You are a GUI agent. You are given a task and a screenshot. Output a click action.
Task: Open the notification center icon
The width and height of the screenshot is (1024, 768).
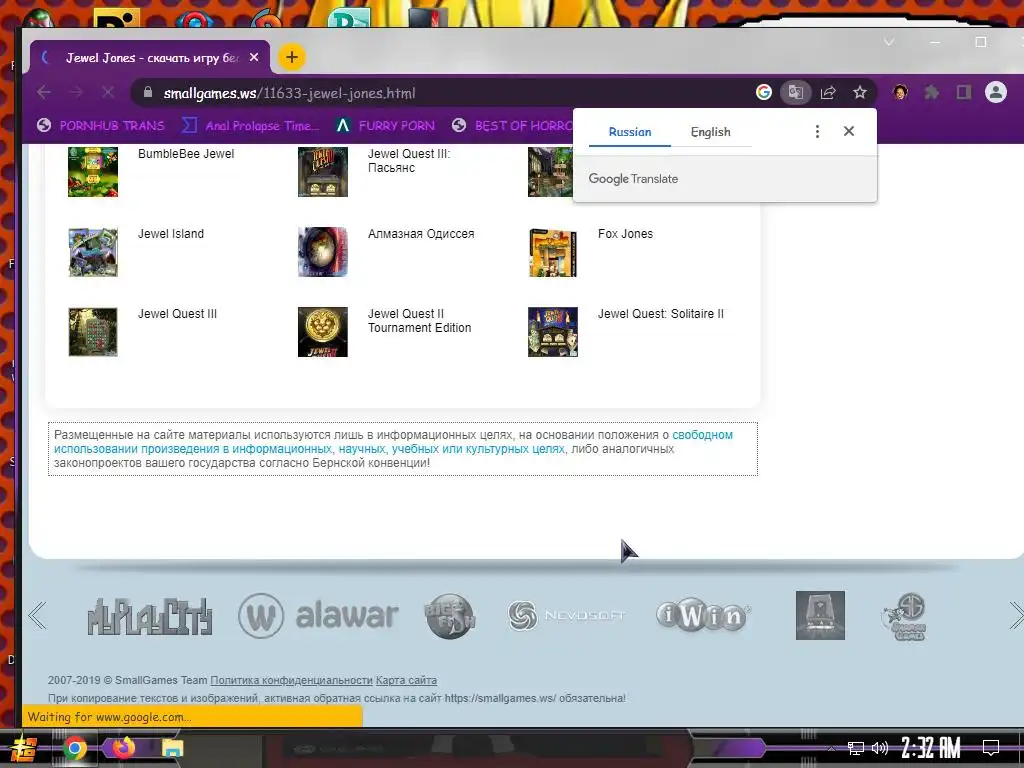991,748
